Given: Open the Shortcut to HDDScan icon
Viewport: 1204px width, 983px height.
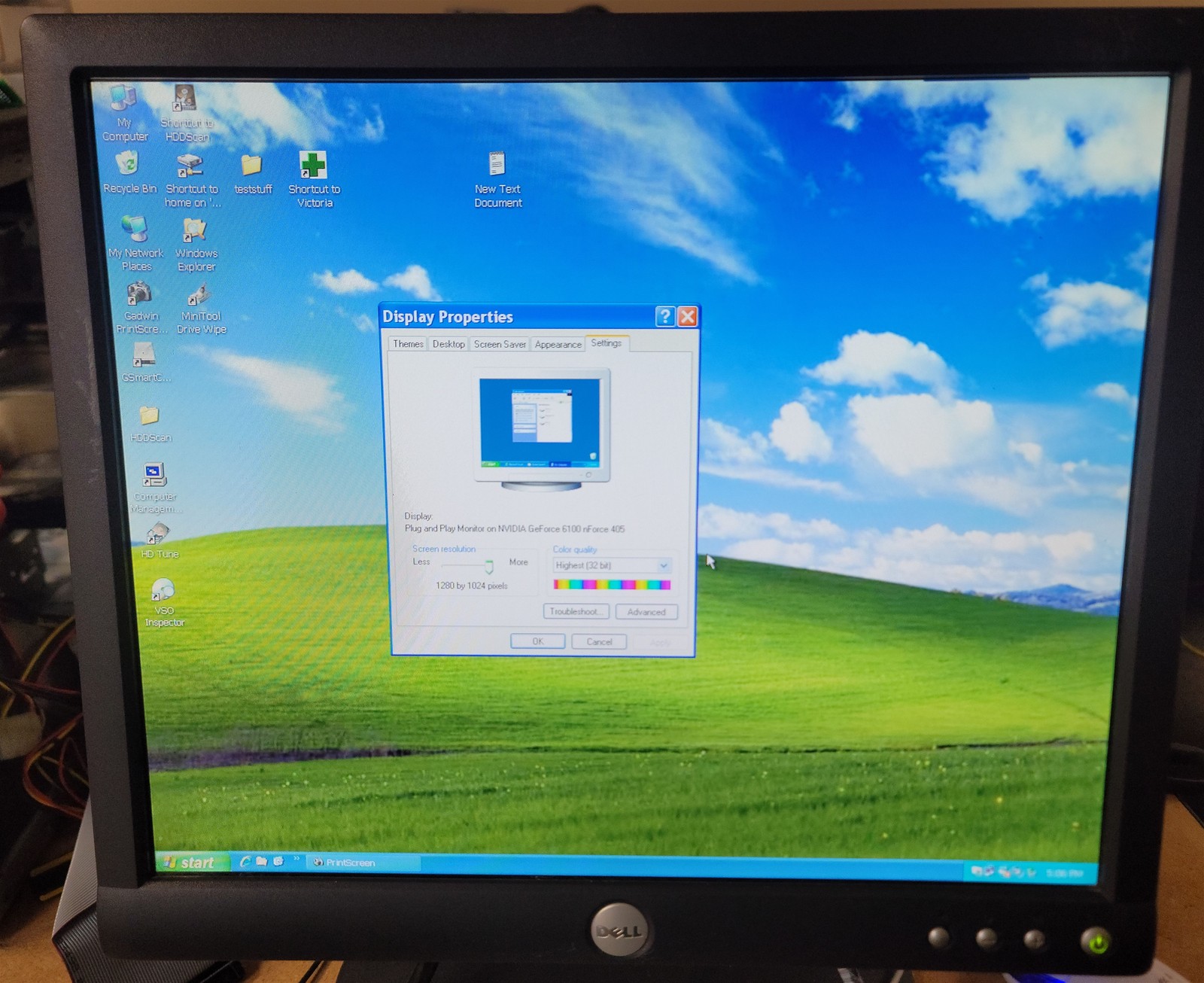Looking at the screenshot, I should 187,113.
